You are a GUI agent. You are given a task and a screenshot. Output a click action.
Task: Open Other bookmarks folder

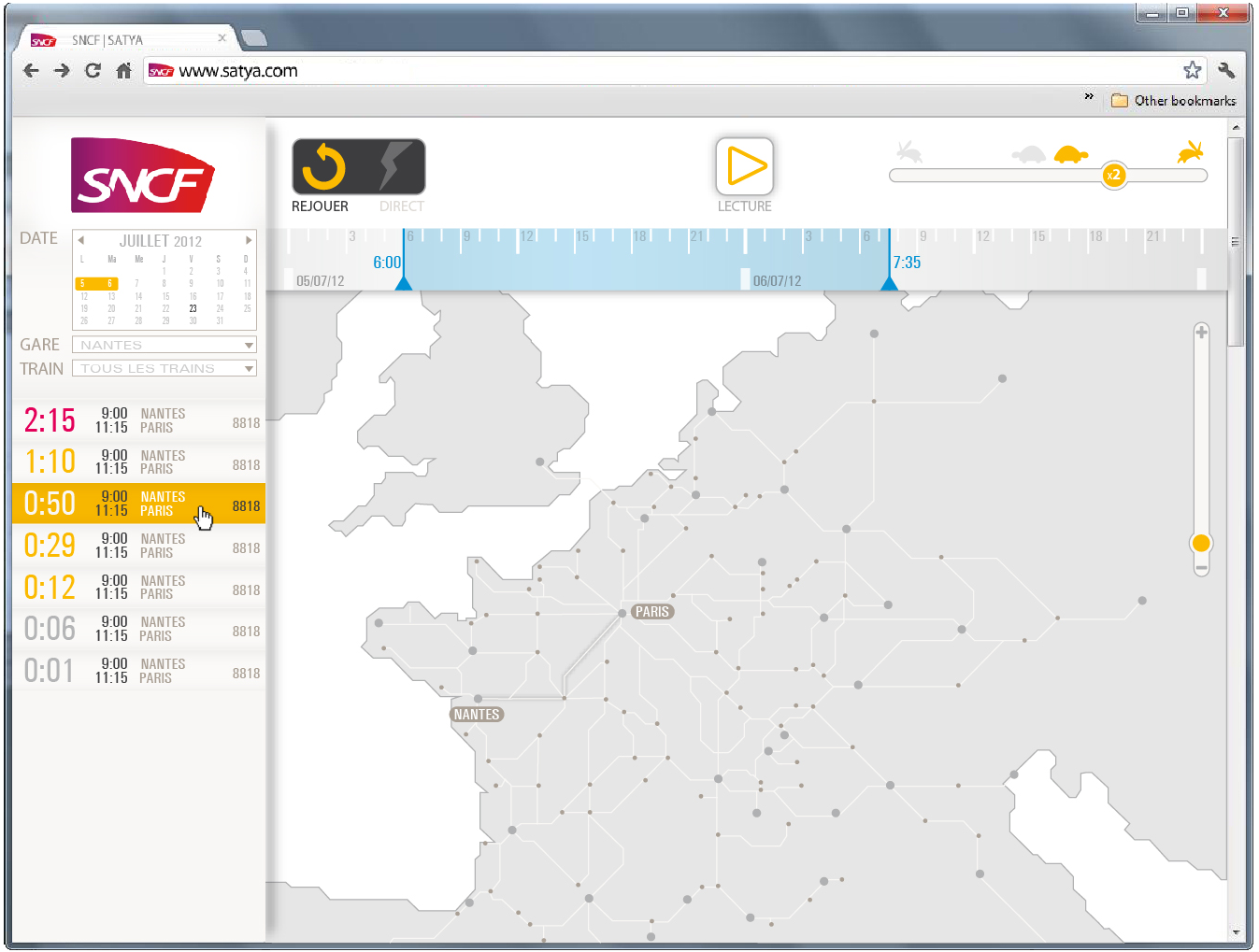pos(1173,101)
